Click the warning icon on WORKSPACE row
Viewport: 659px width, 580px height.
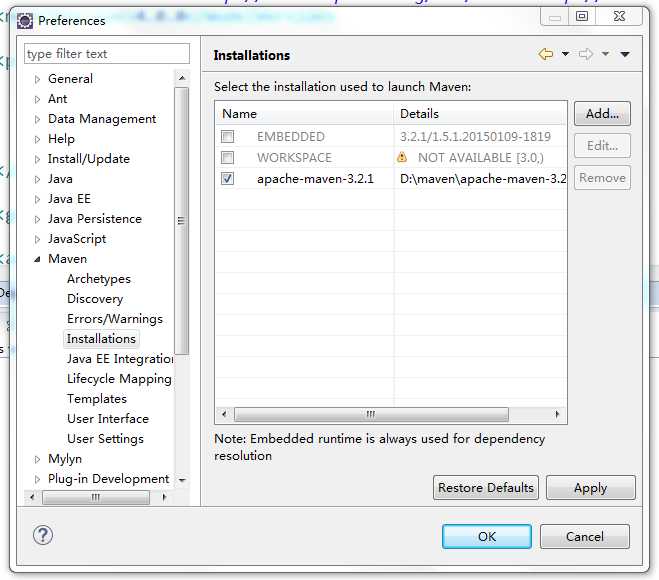402,158
